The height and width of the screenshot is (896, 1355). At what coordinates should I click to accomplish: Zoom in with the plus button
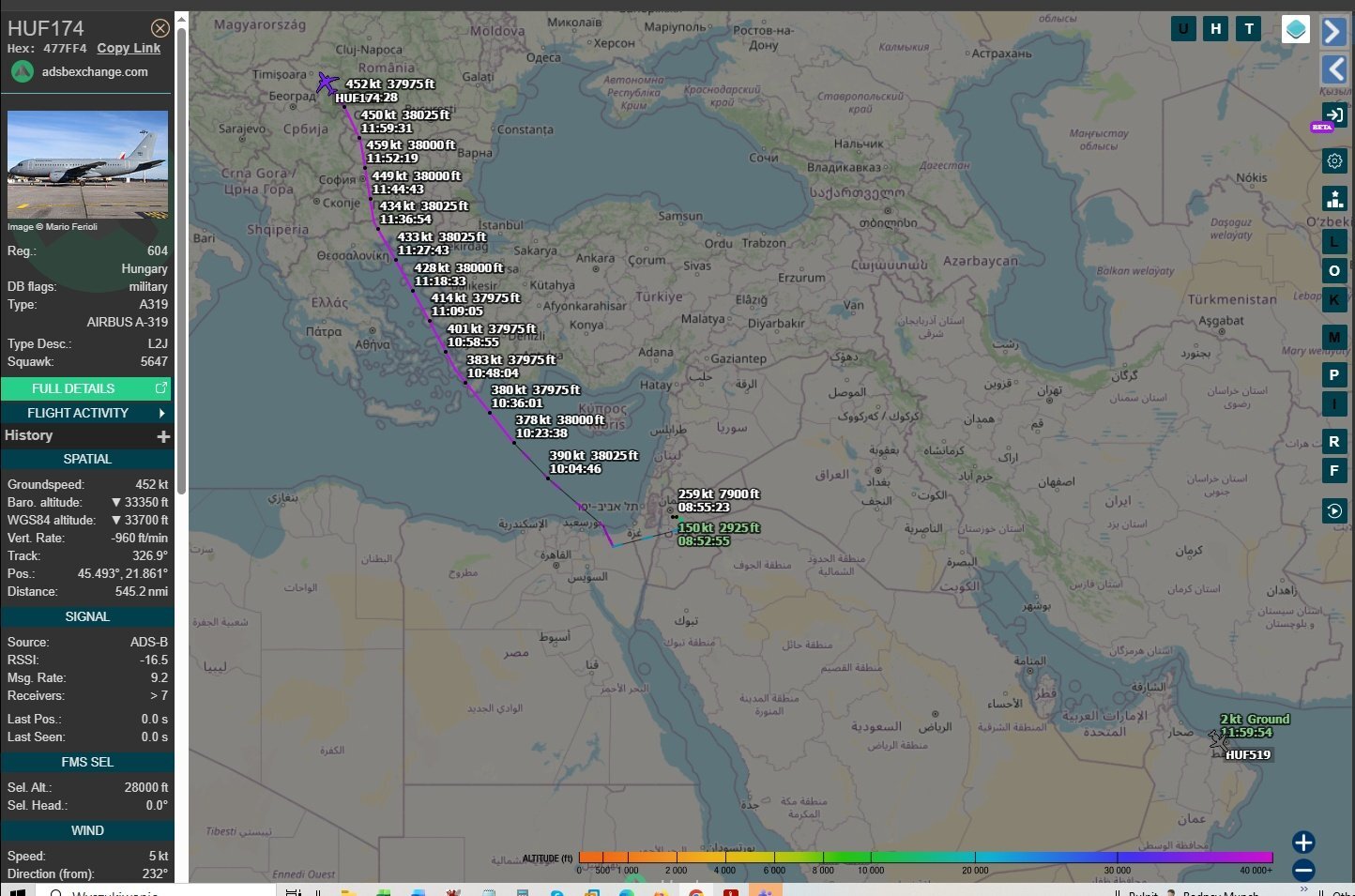tap(1303, 842)
